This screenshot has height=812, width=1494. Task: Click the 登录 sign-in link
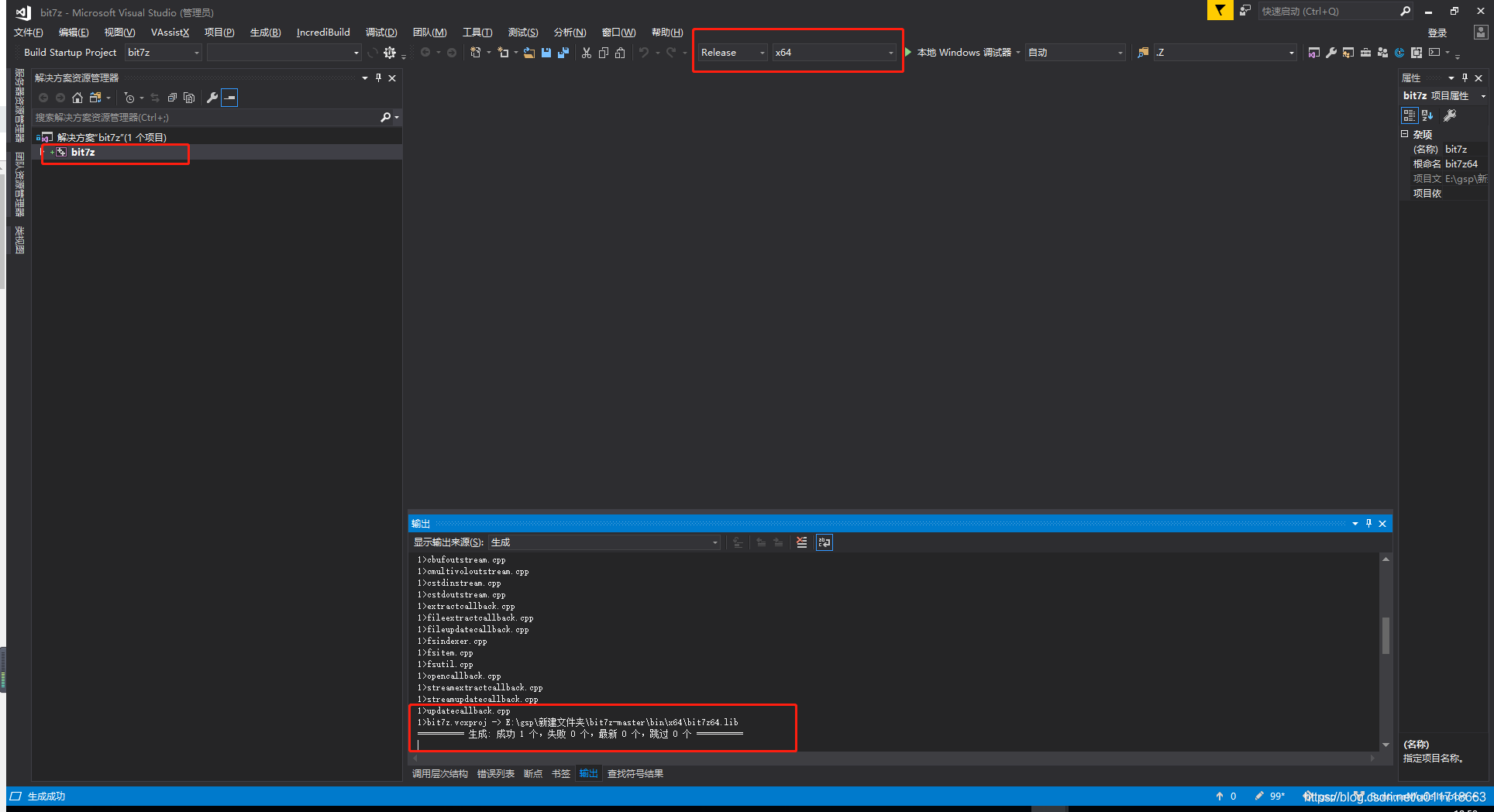1437,33
